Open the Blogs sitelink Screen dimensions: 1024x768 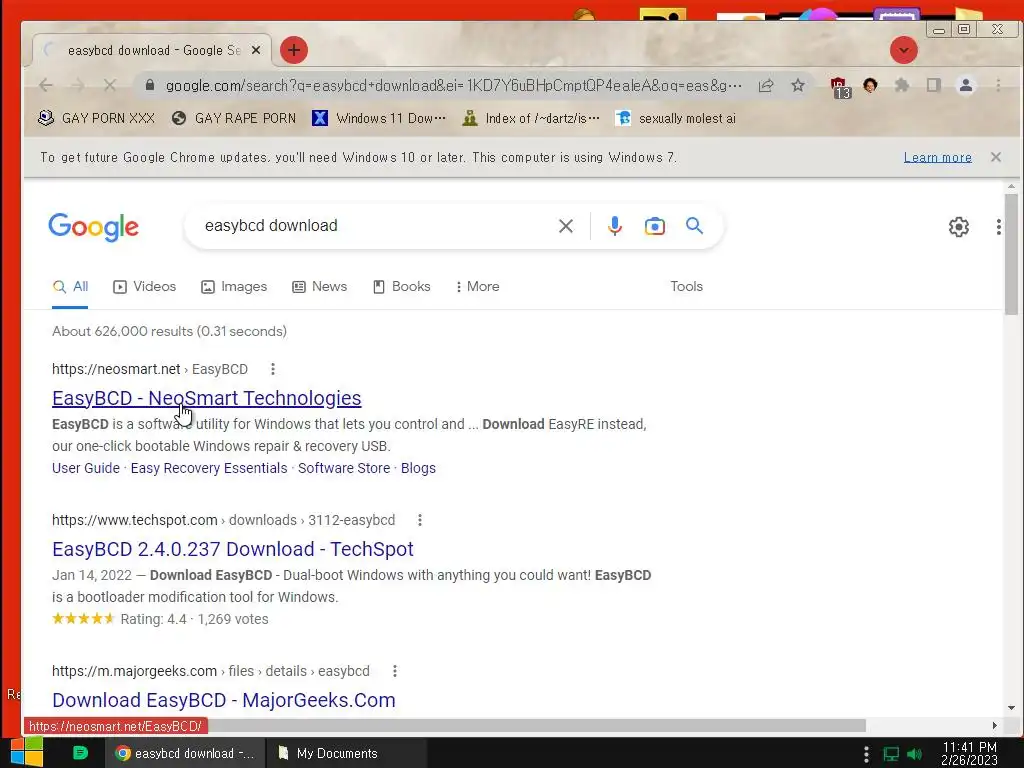pos(418,468)
